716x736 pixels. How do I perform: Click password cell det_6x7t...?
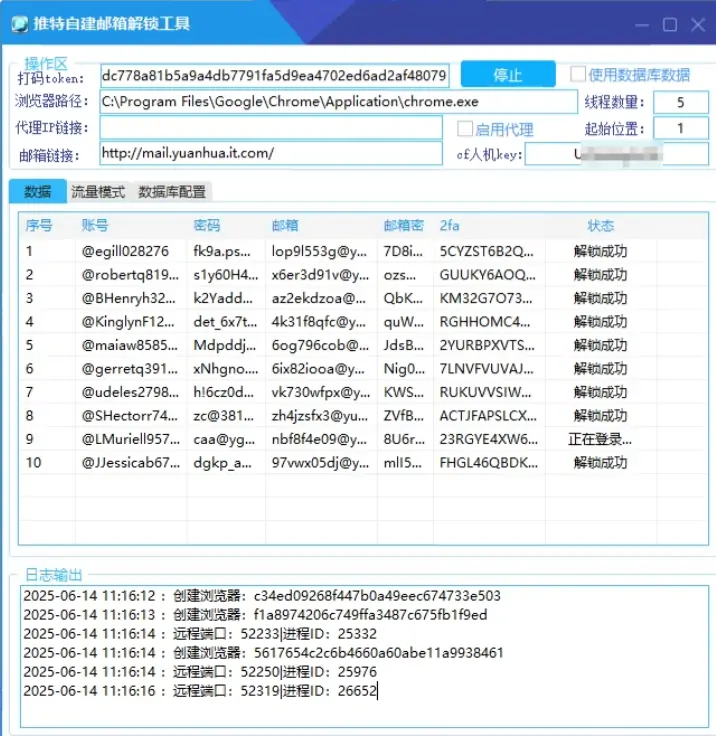pyautogui.click(x=225, y=322)
